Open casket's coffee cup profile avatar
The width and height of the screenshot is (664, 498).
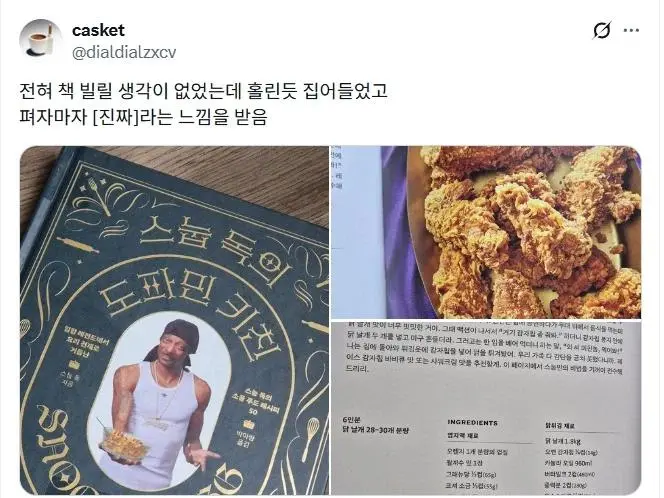point(41,38)
